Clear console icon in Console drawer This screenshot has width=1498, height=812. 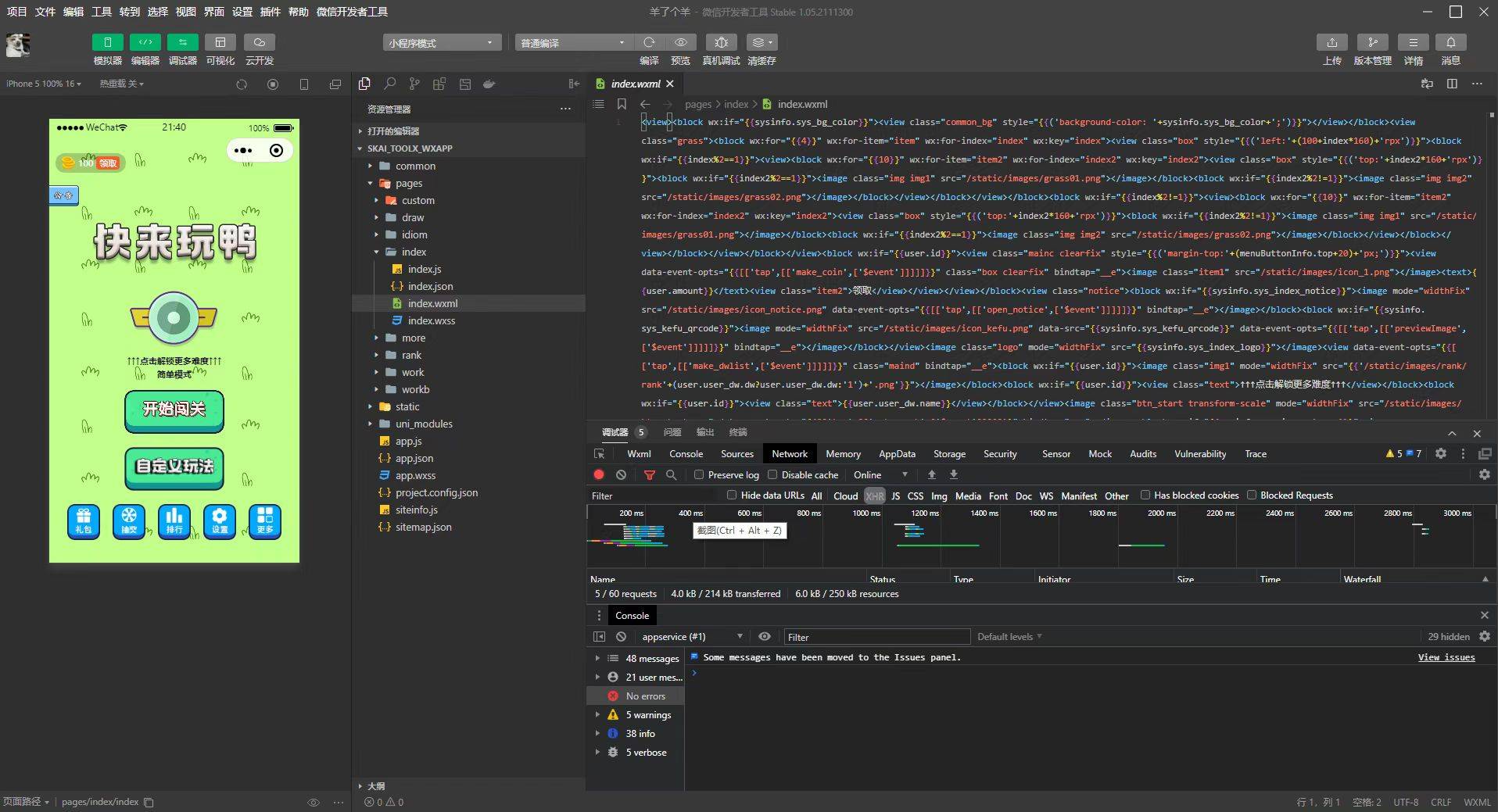click(x=621, y=637)
